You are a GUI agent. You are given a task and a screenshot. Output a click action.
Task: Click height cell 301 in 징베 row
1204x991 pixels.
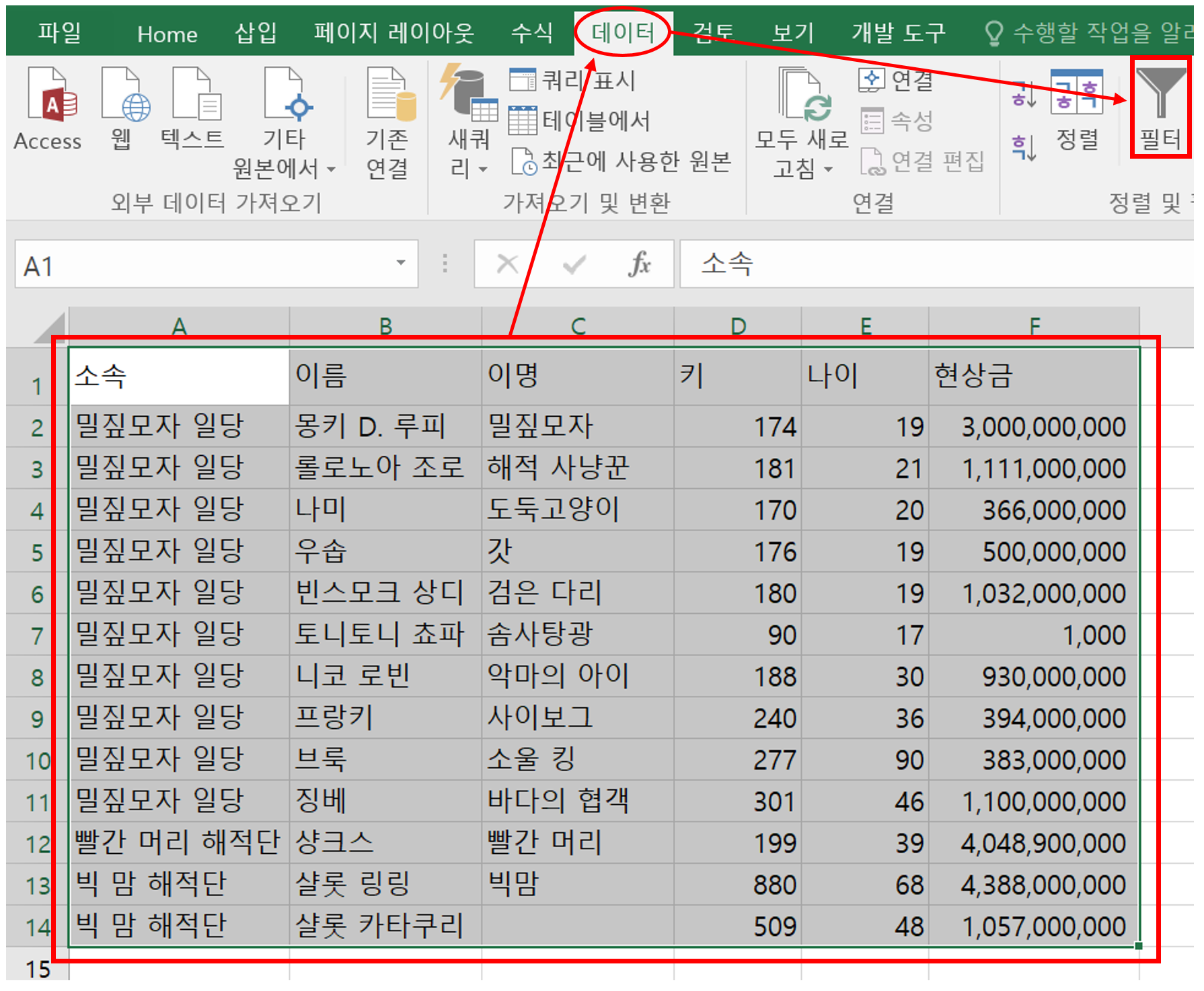(738, 802)
